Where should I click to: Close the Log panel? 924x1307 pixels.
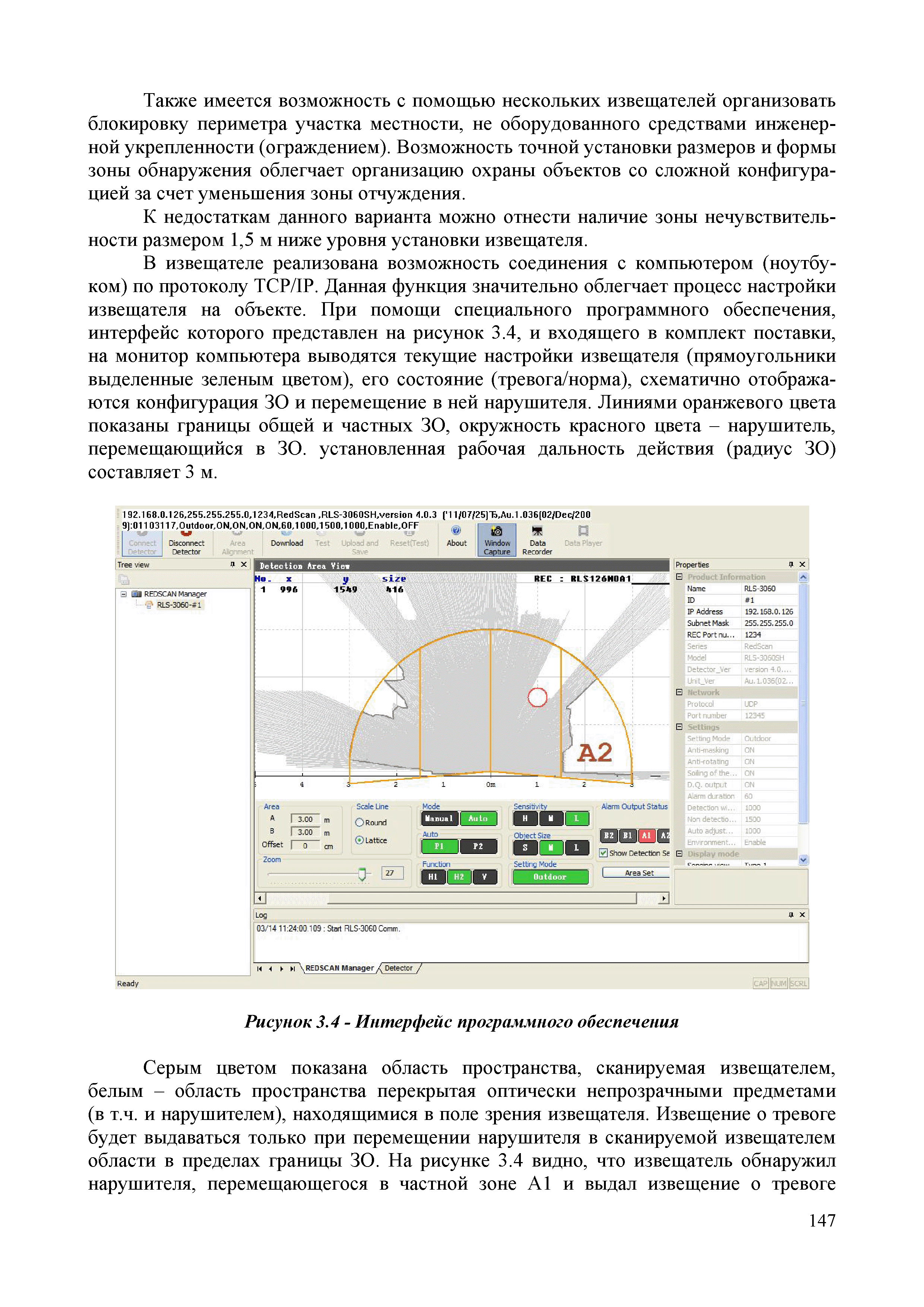(x=802, y=915)
